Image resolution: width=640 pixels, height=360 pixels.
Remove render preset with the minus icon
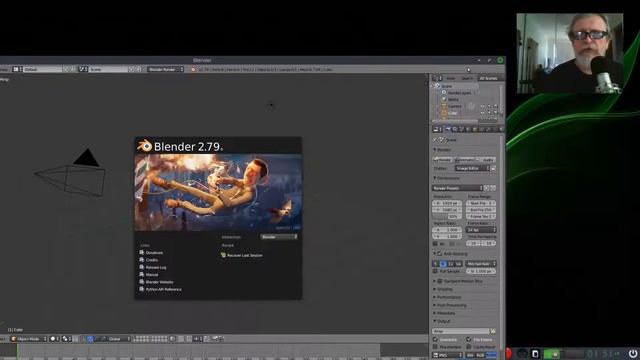[x=493, y=188]
